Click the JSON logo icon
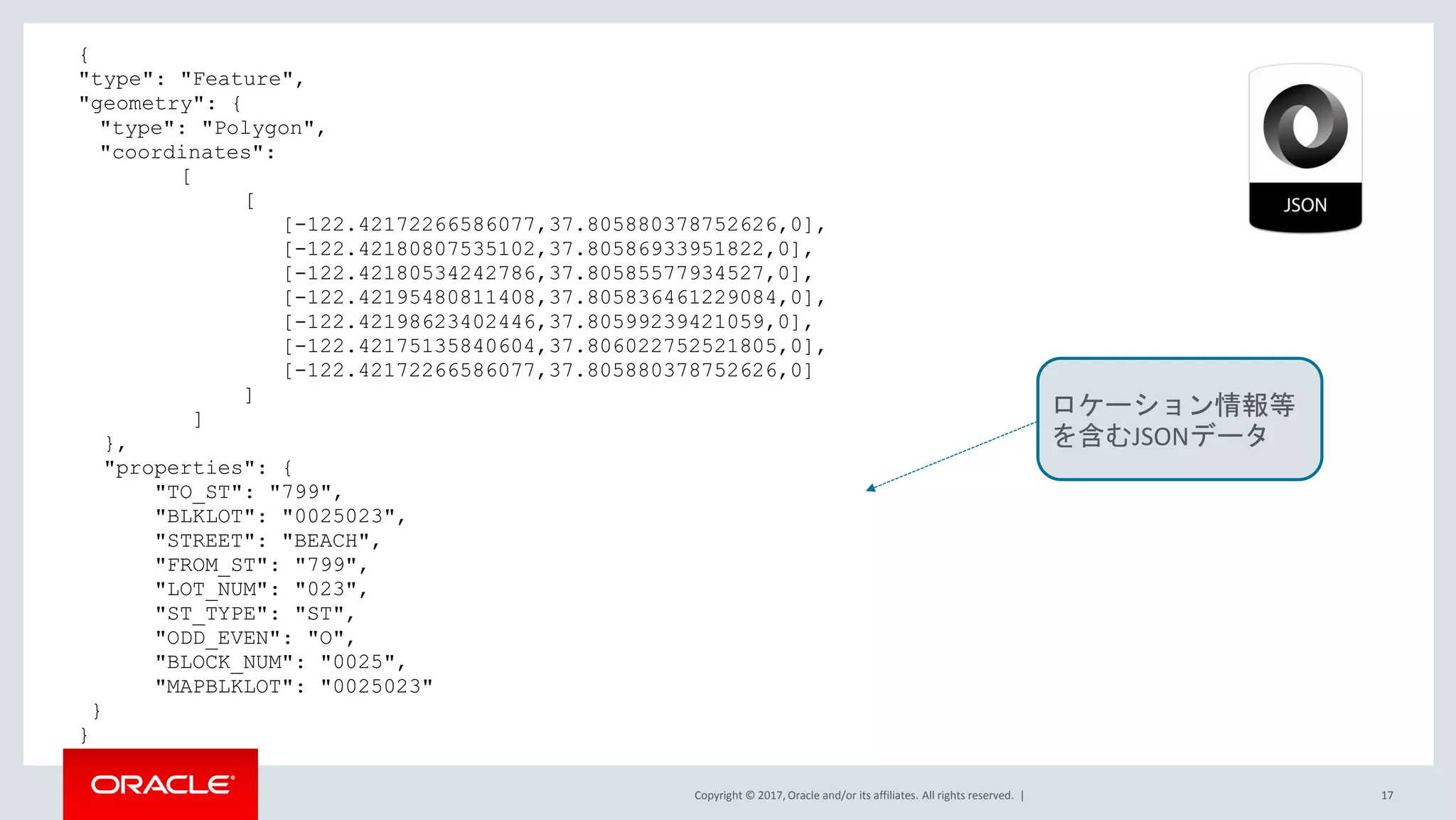This screenshot has width=1456, height=820. click(x=1305, y=127)
